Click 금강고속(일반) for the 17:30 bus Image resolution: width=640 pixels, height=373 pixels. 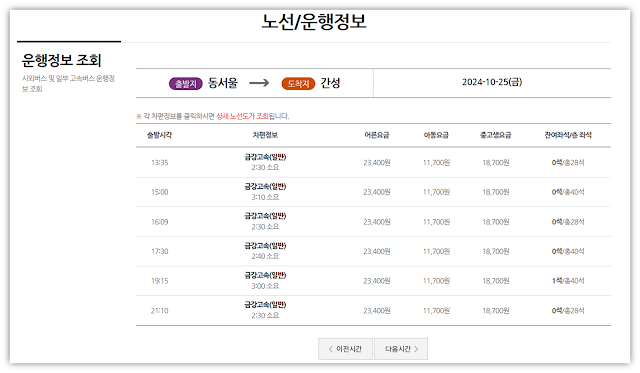[265, 246]
